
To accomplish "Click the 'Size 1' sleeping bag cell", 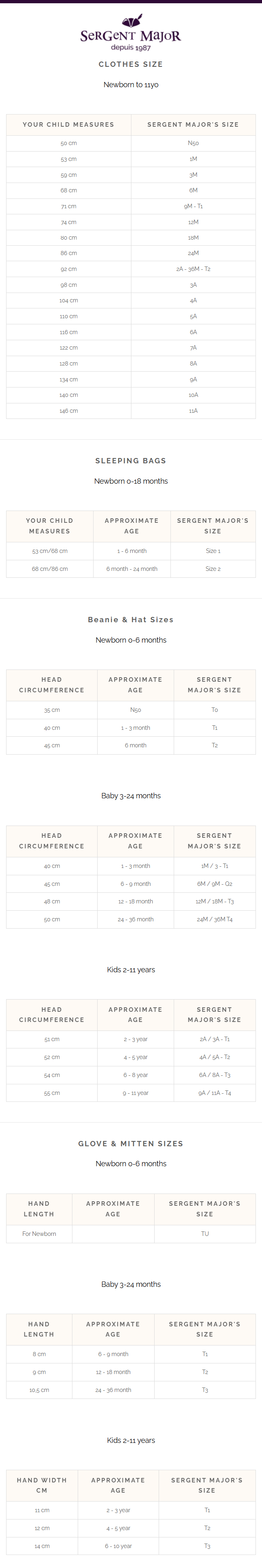I will [213, 551].
